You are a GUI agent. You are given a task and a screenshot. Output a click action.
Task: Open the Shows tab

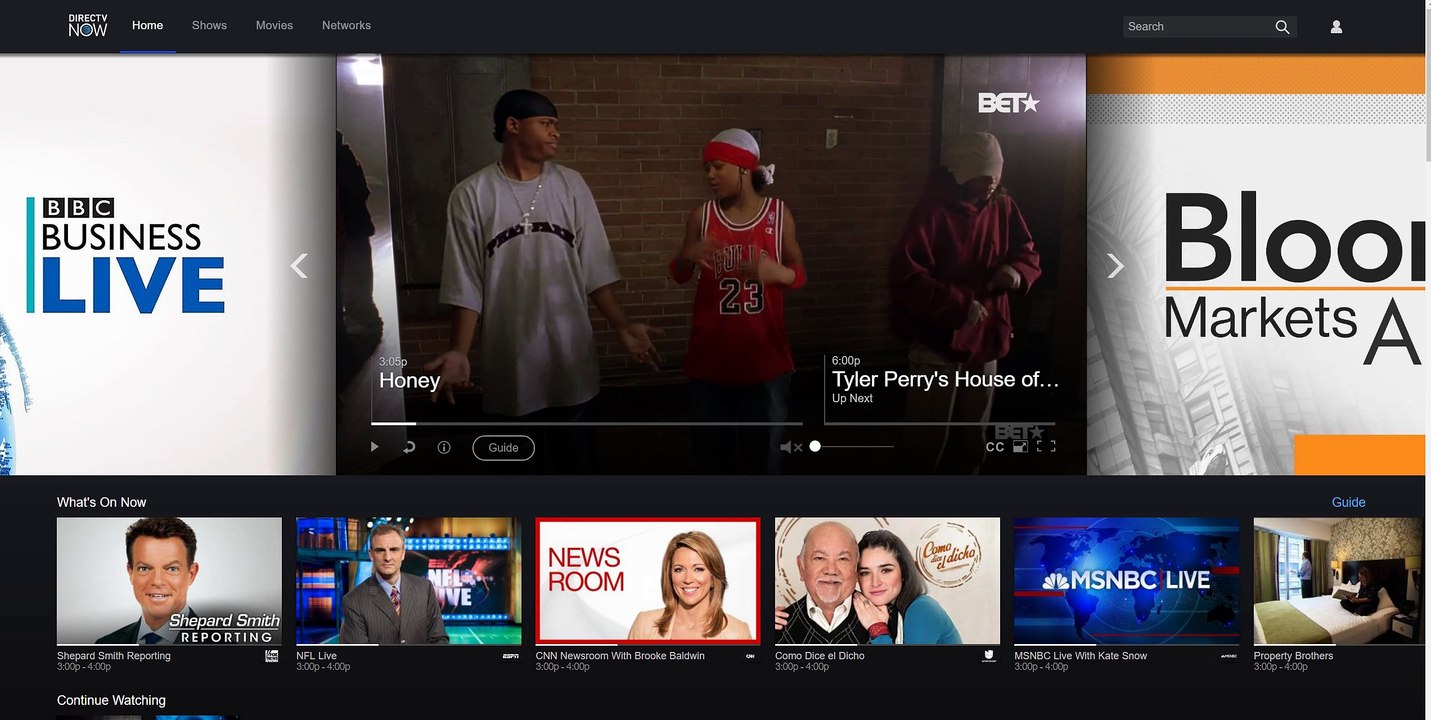click(x=209, y=26)
